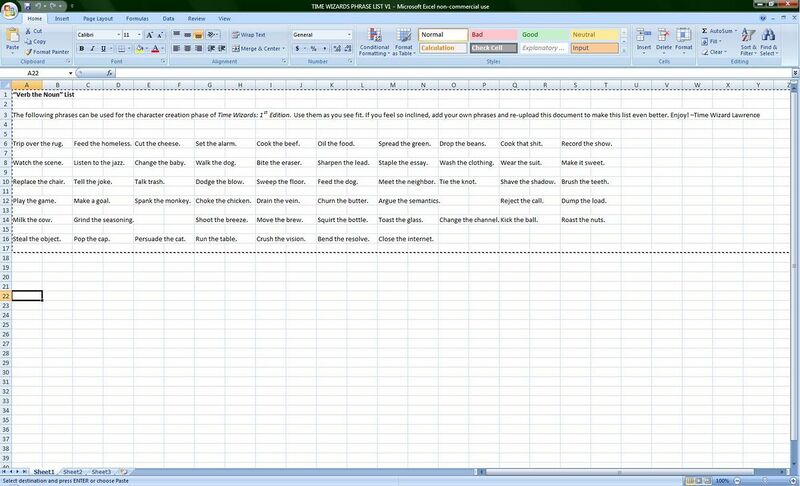Image resolution: width=800 pixels, height=486 pixels.
Task: Open Conditional Formatting menu
Action: click(x=374, y=42)
